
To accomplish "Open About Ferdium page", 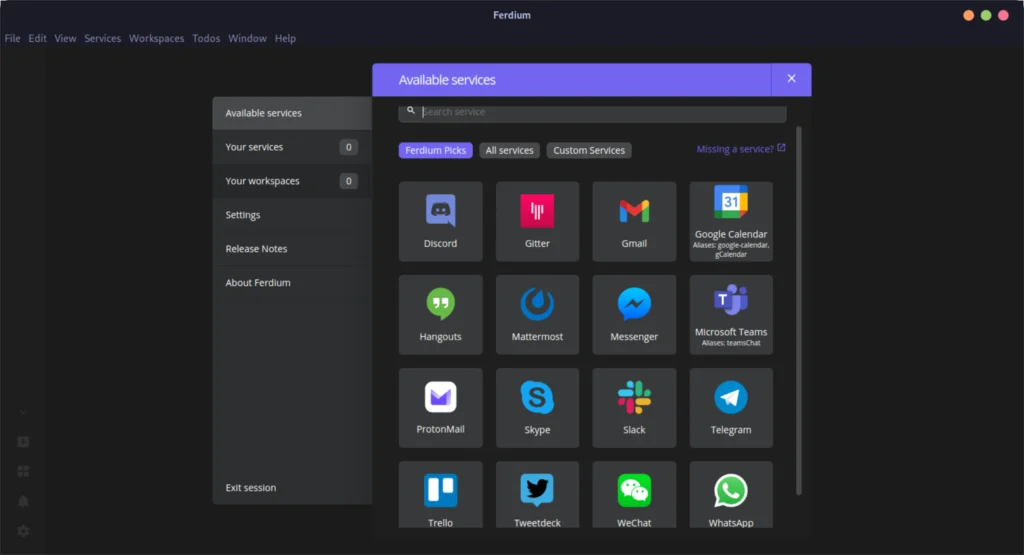I will 292,283.
